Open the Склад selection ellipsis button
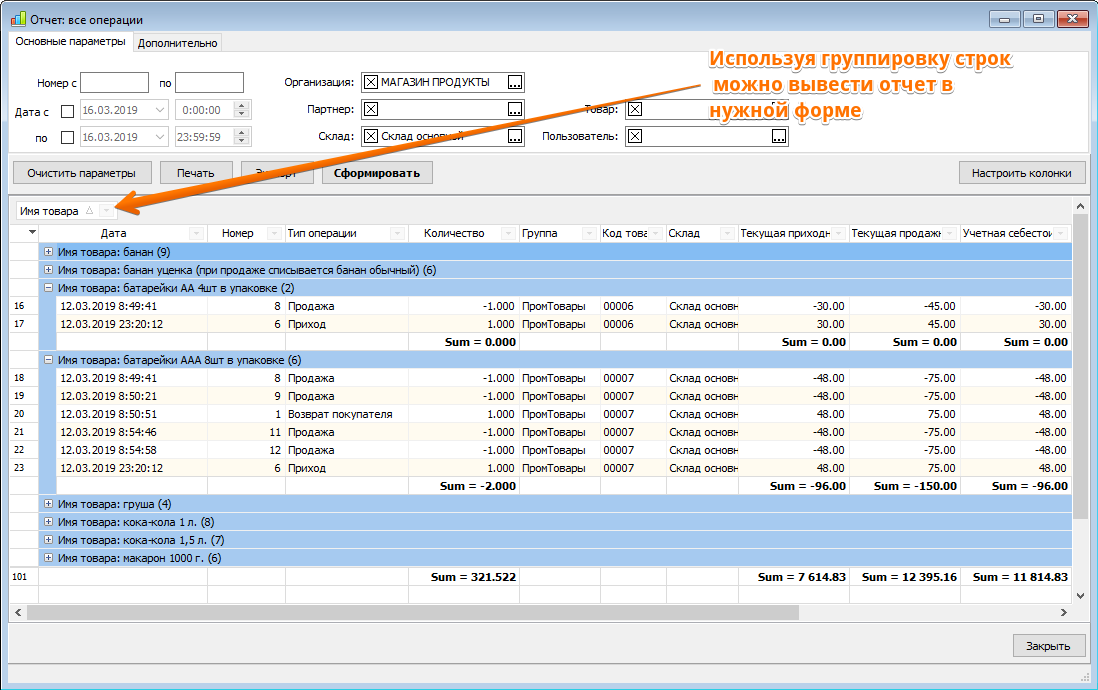This screenshot has height=690, width=1098. click(515, 137)
